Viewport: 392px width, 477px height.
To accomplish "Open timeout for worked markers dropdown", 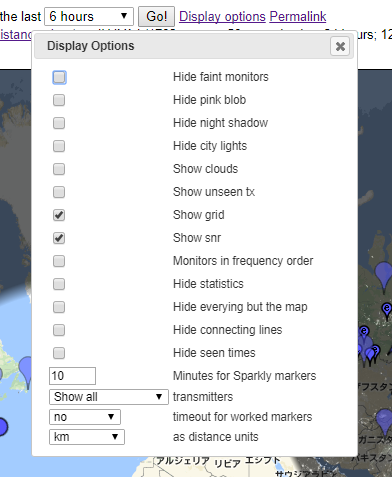I will [x=85, y=417].
